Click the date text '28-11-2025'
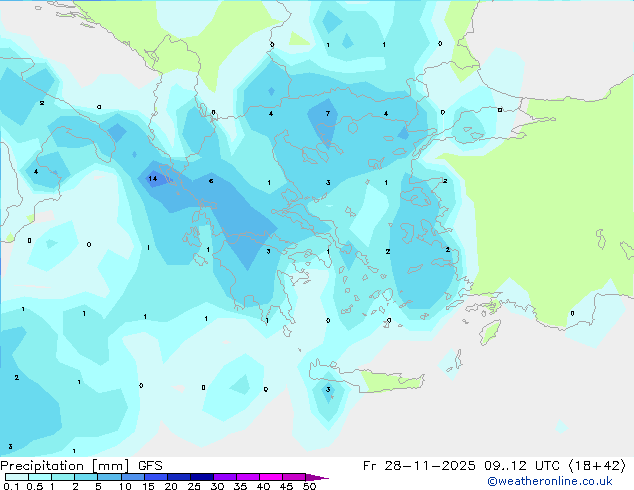Viewport: 634px width, 490px height. coord(430,466)
